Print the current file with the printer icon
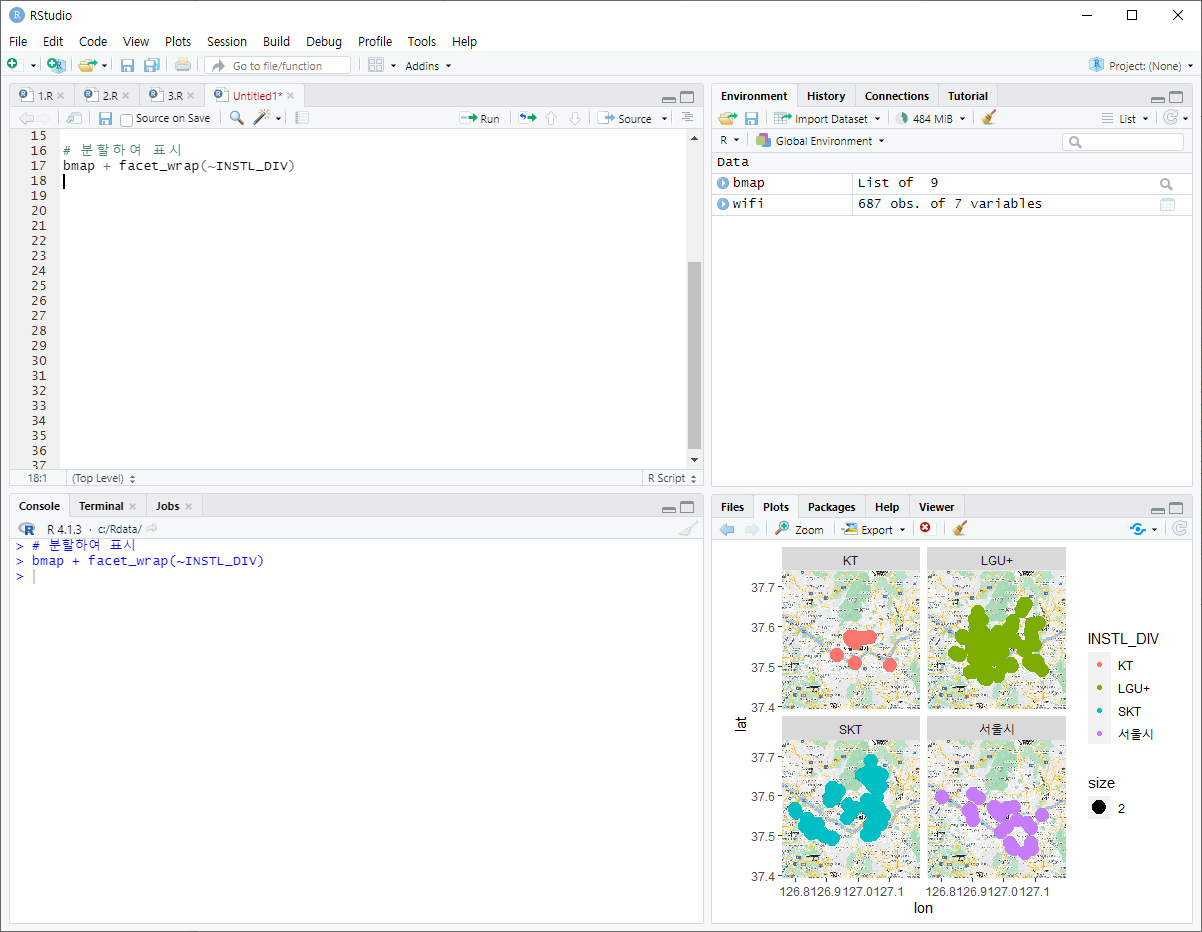 pyautogui.click(x=182, y=65)
